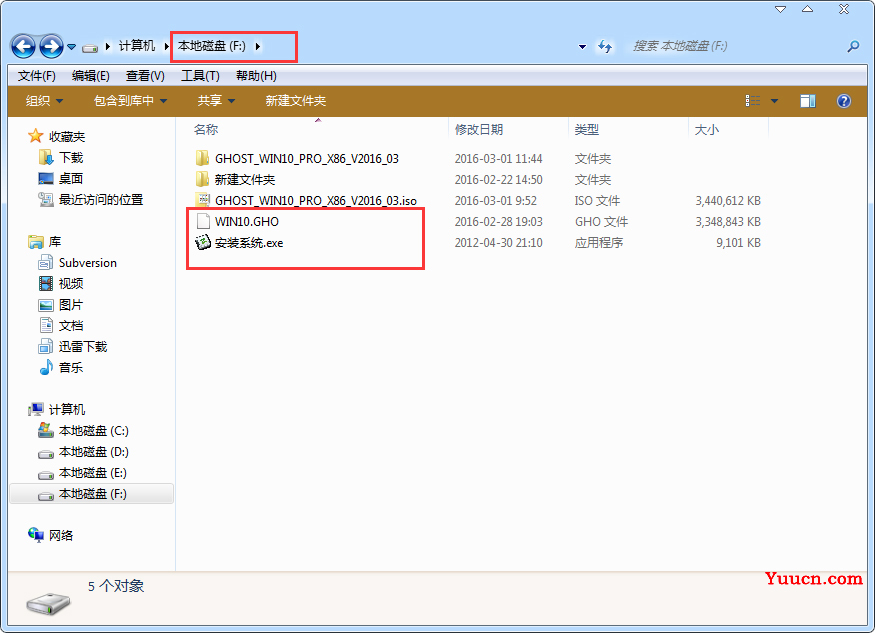Click 计算机 in the address breadcrumb

[137, 46]
